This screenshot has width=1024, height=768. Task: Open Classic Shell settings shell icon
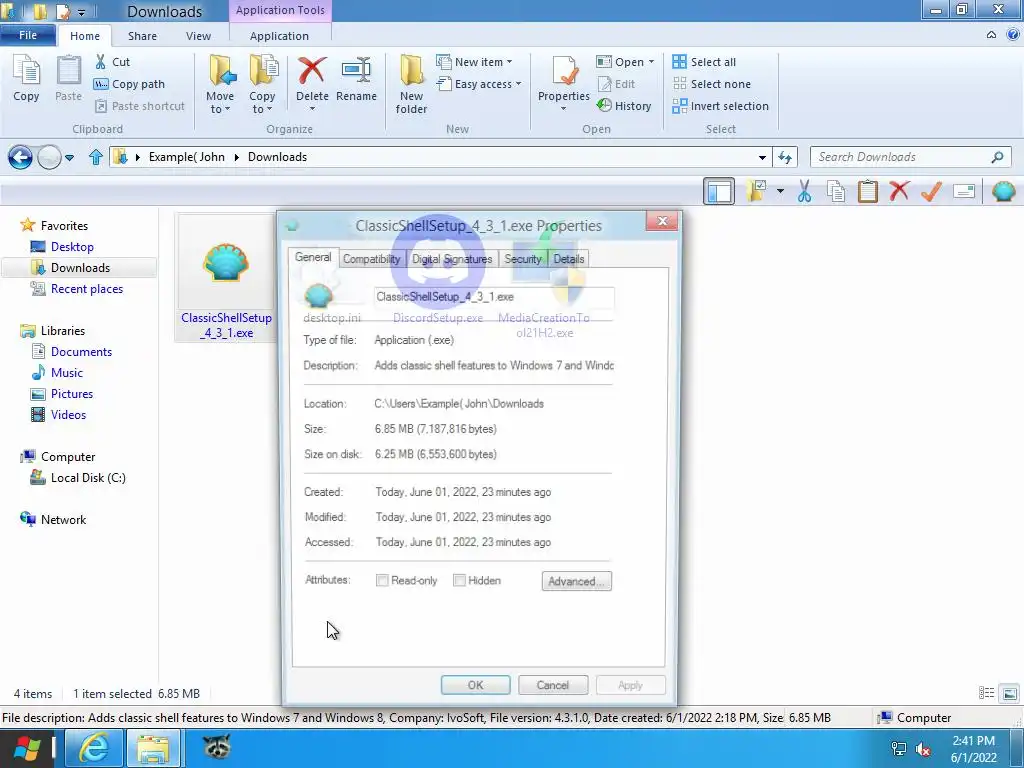click(1003, 191)
